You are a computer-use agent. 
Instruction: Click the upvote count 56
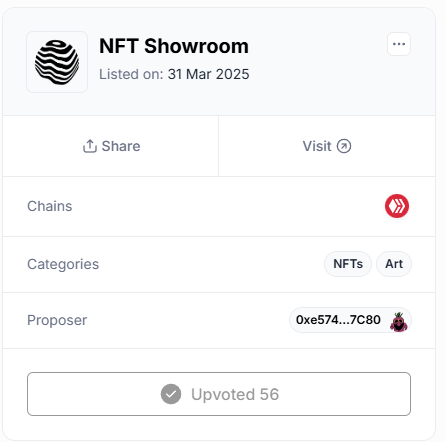pos(269,394)
